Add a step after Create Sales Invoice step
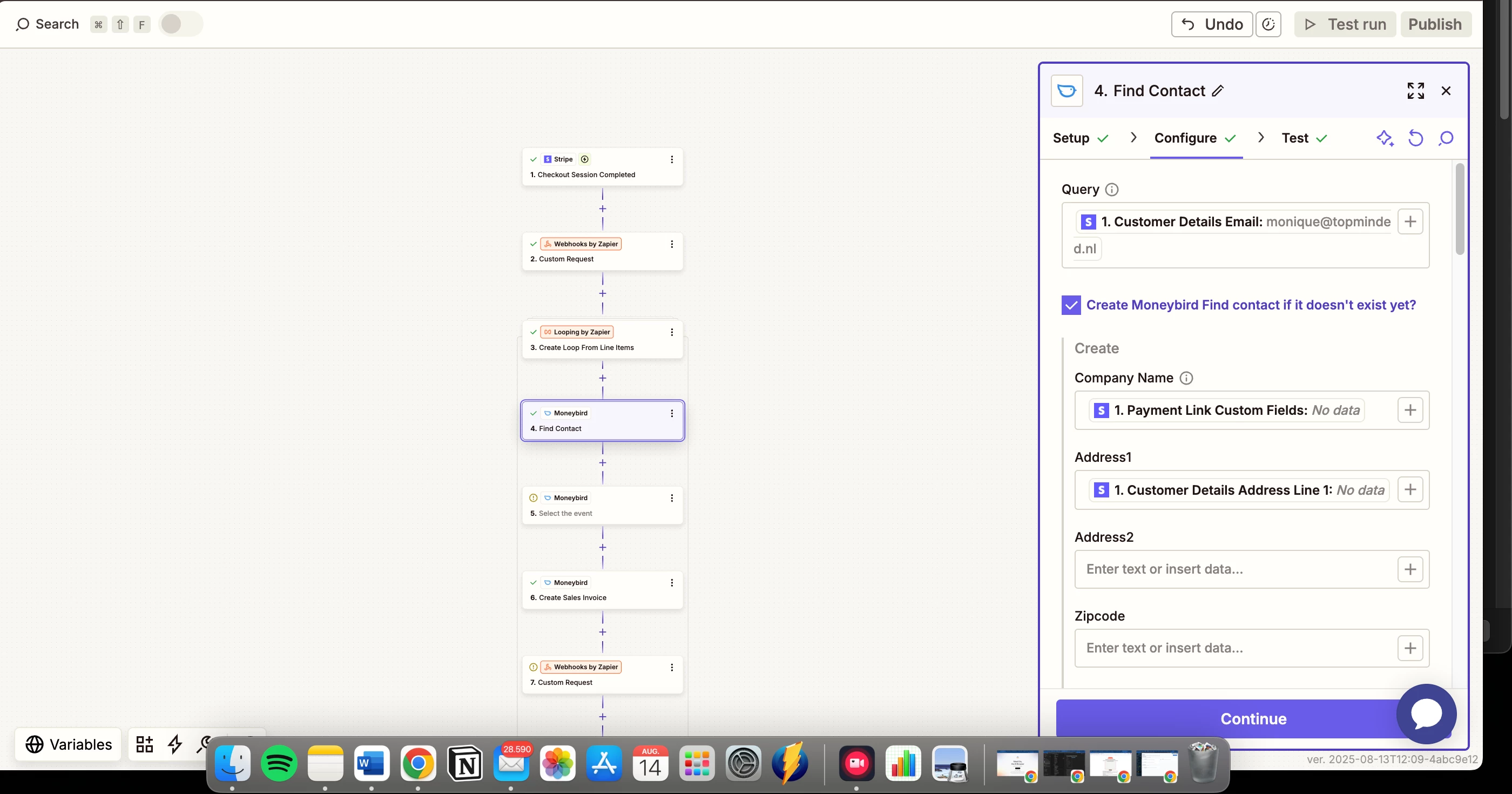Viewport: 1512px width, 794px height. tap(602, 632)
